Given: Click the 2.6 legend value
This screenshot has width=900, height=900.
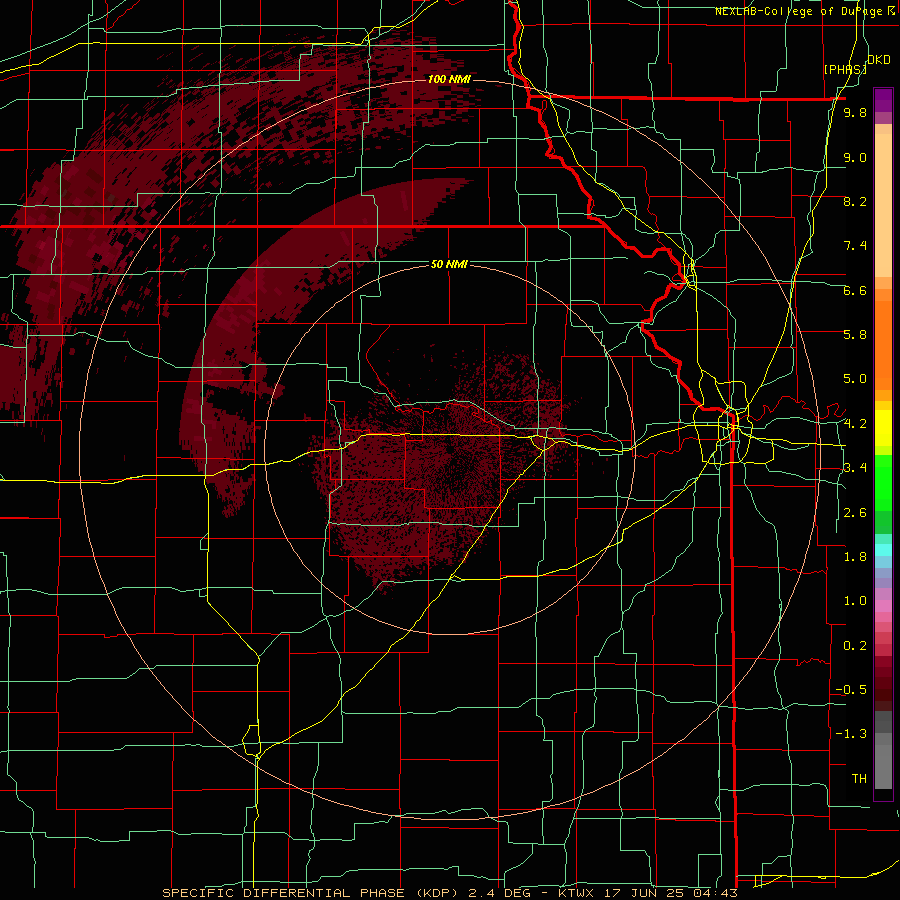Looking at the screenshot, I should click(855, 513).
